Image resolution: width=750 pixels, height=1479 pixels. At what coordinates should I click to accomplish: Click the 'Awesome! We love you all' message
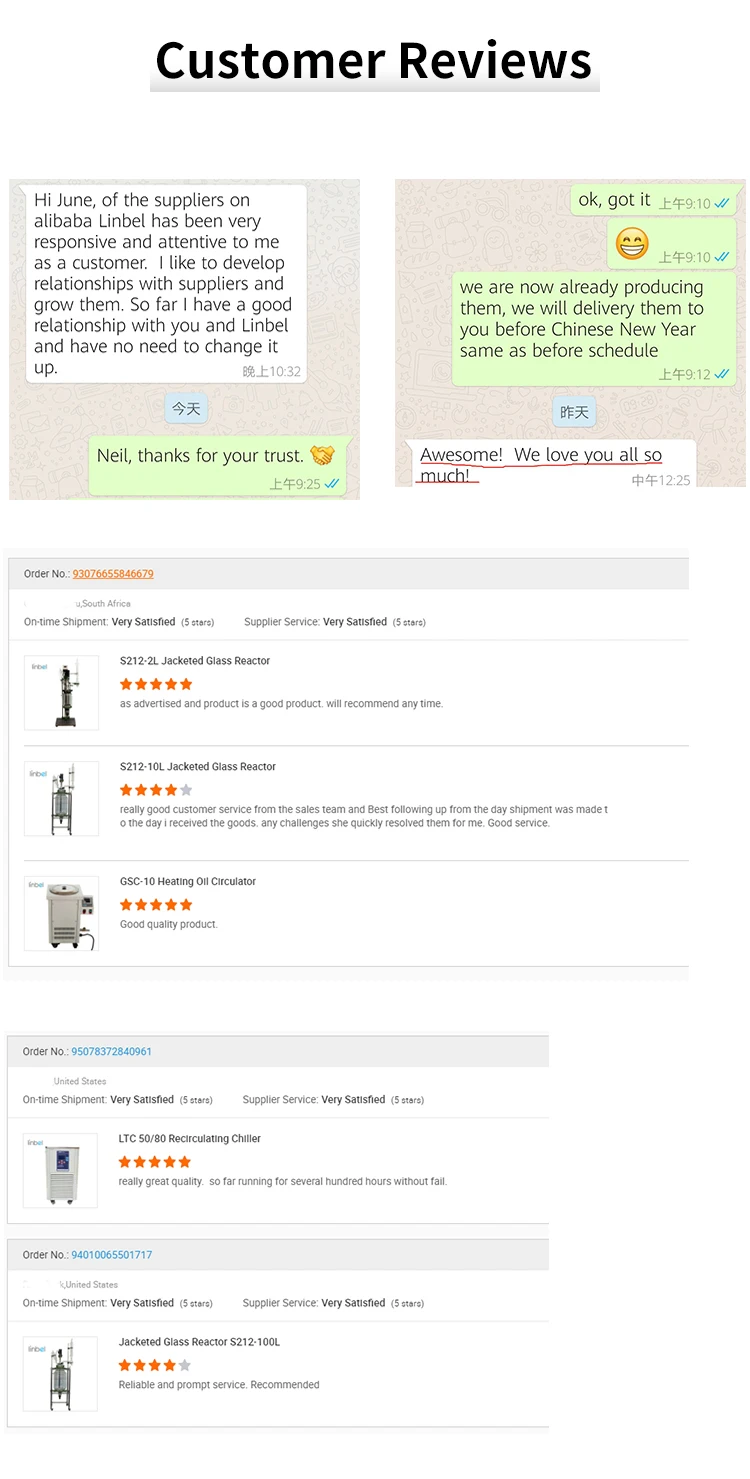[x=541, y=464]
